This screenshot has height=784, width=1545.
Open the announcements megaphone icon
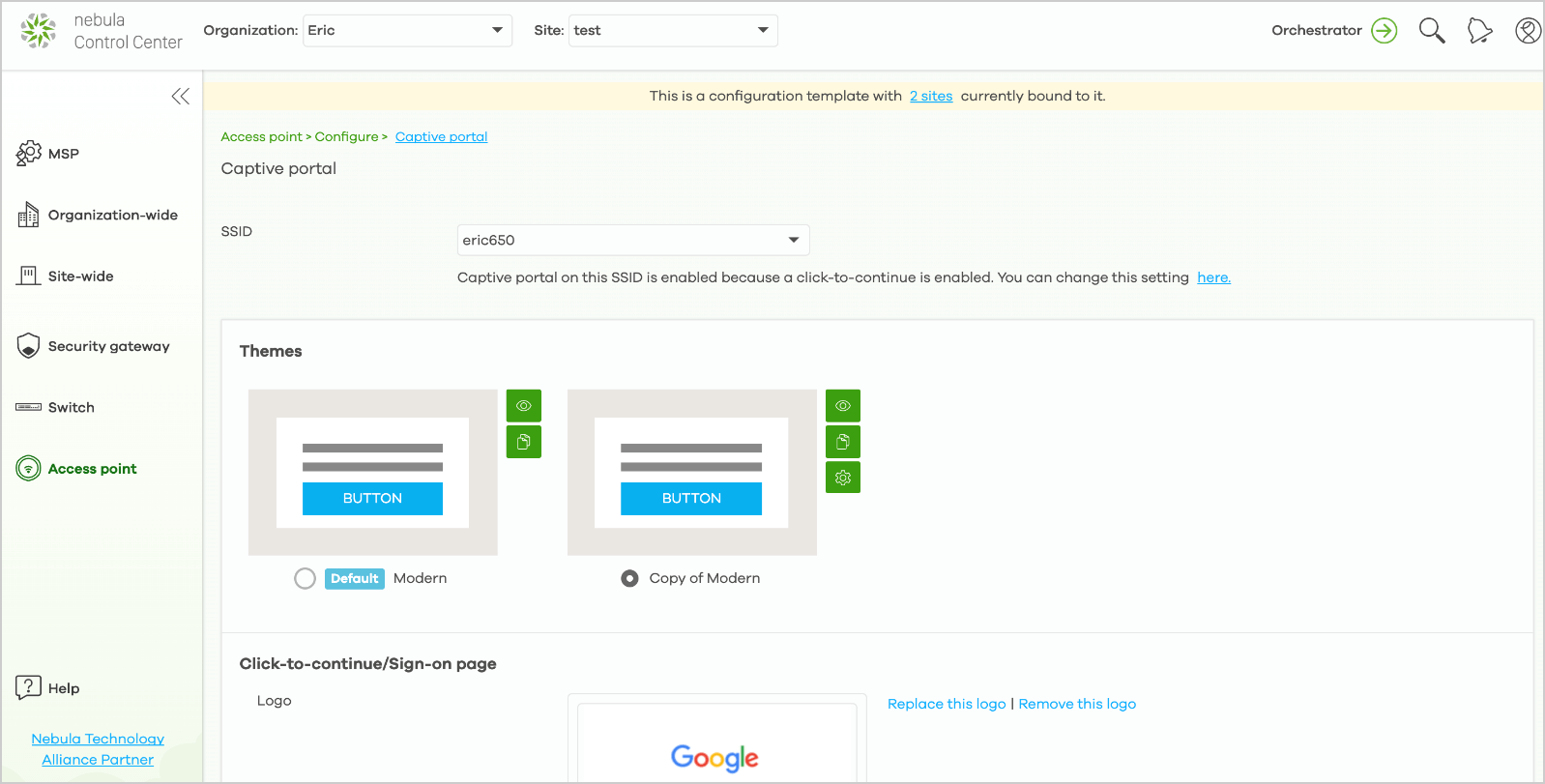(x=1479, y=31)
